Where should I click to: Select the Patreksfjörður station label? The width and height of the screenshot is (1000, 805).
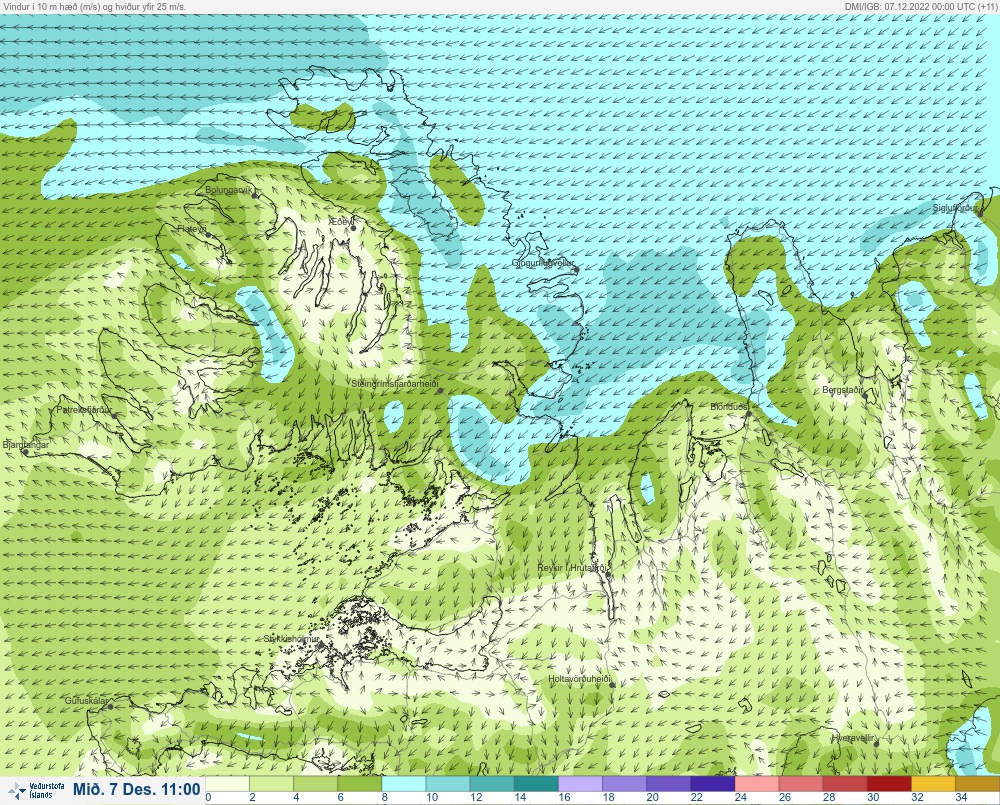coord(84,410)
